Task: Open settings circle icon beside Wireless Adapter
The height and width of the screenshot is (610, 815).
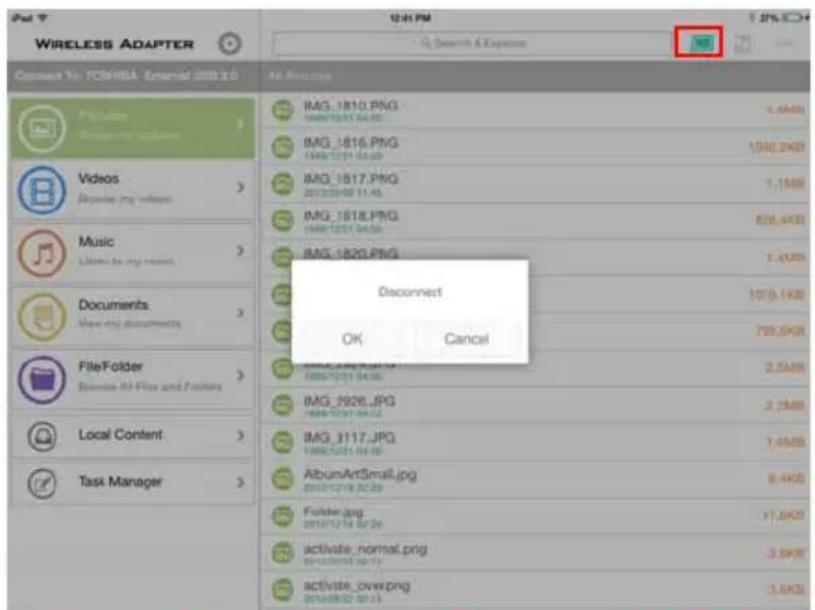Action: [x=229, y=44]
